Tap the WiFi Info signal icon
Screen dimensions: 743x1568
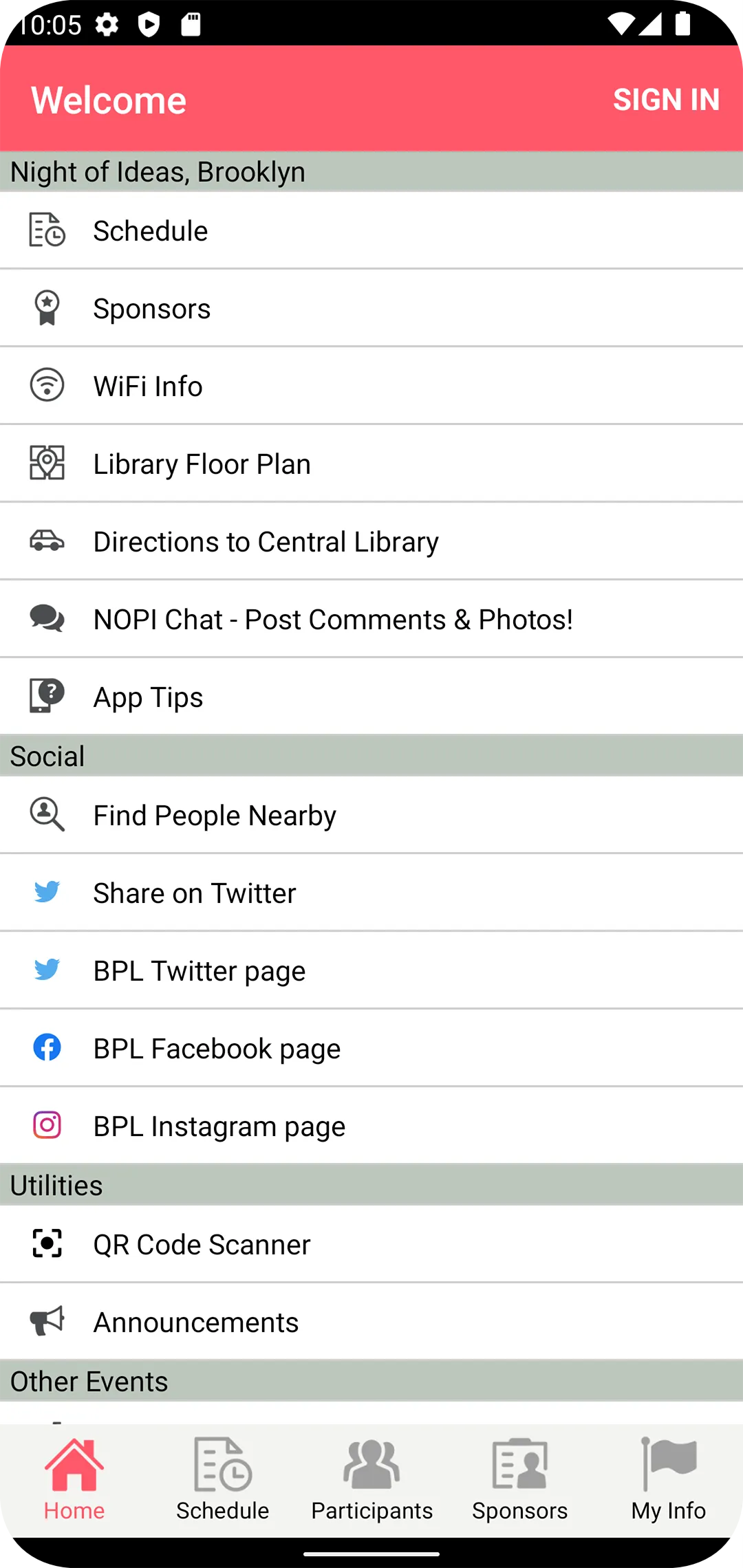[x=47, y=386]
